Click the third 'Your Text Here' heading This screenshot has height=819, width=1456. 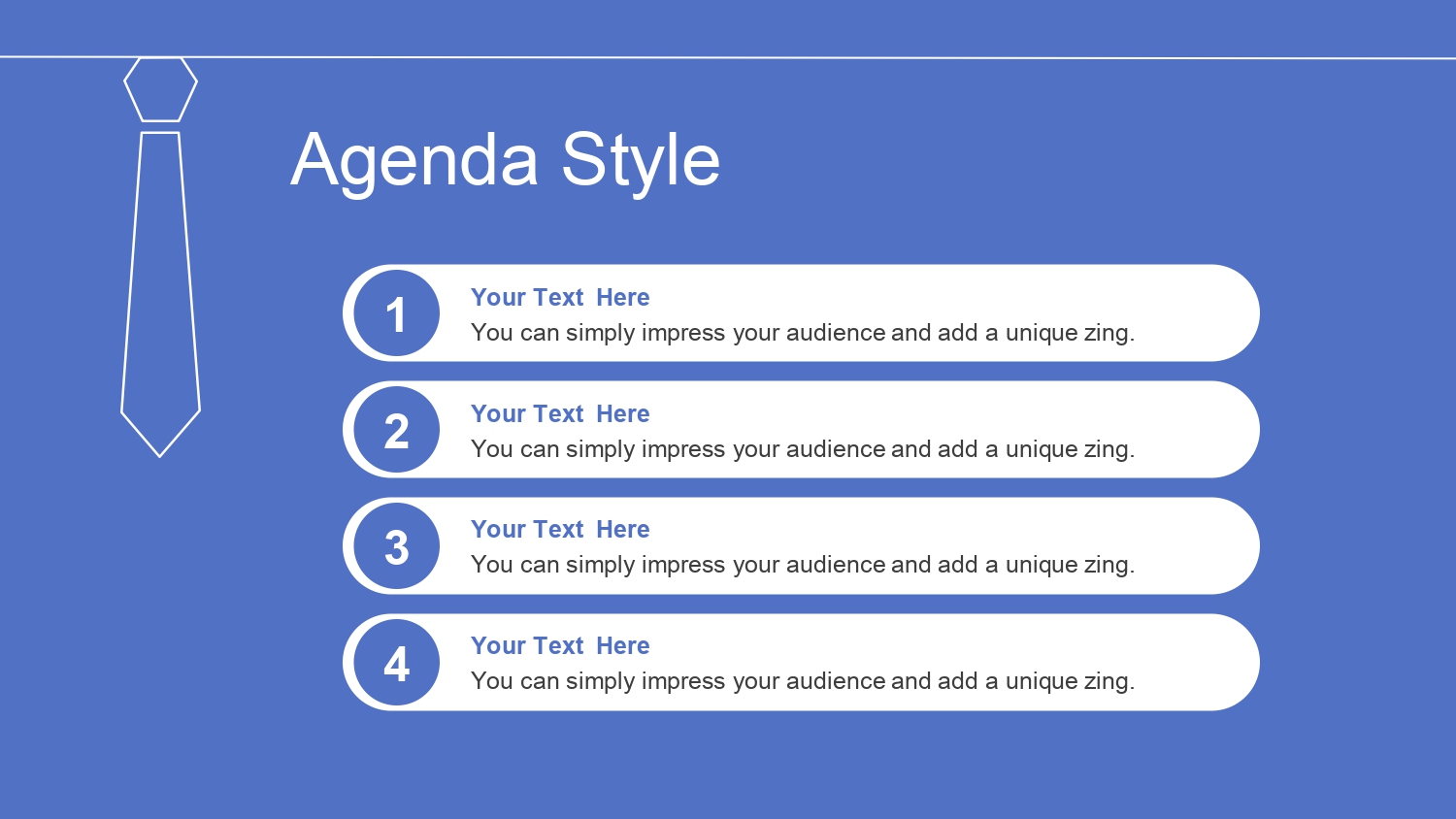(x=560, y=529)
